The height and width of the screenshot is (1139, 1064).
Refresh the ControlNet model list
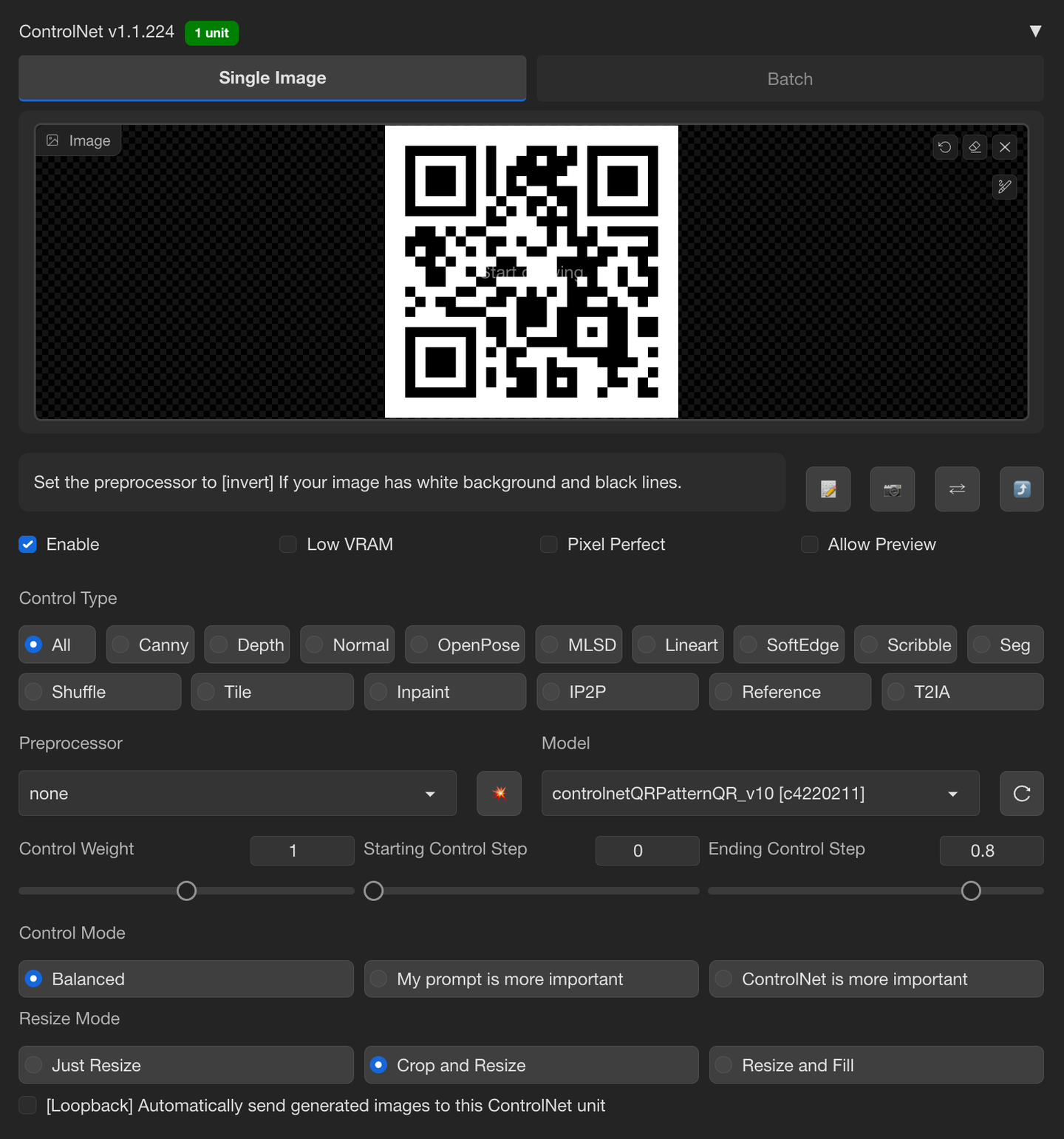(1021, 794)
